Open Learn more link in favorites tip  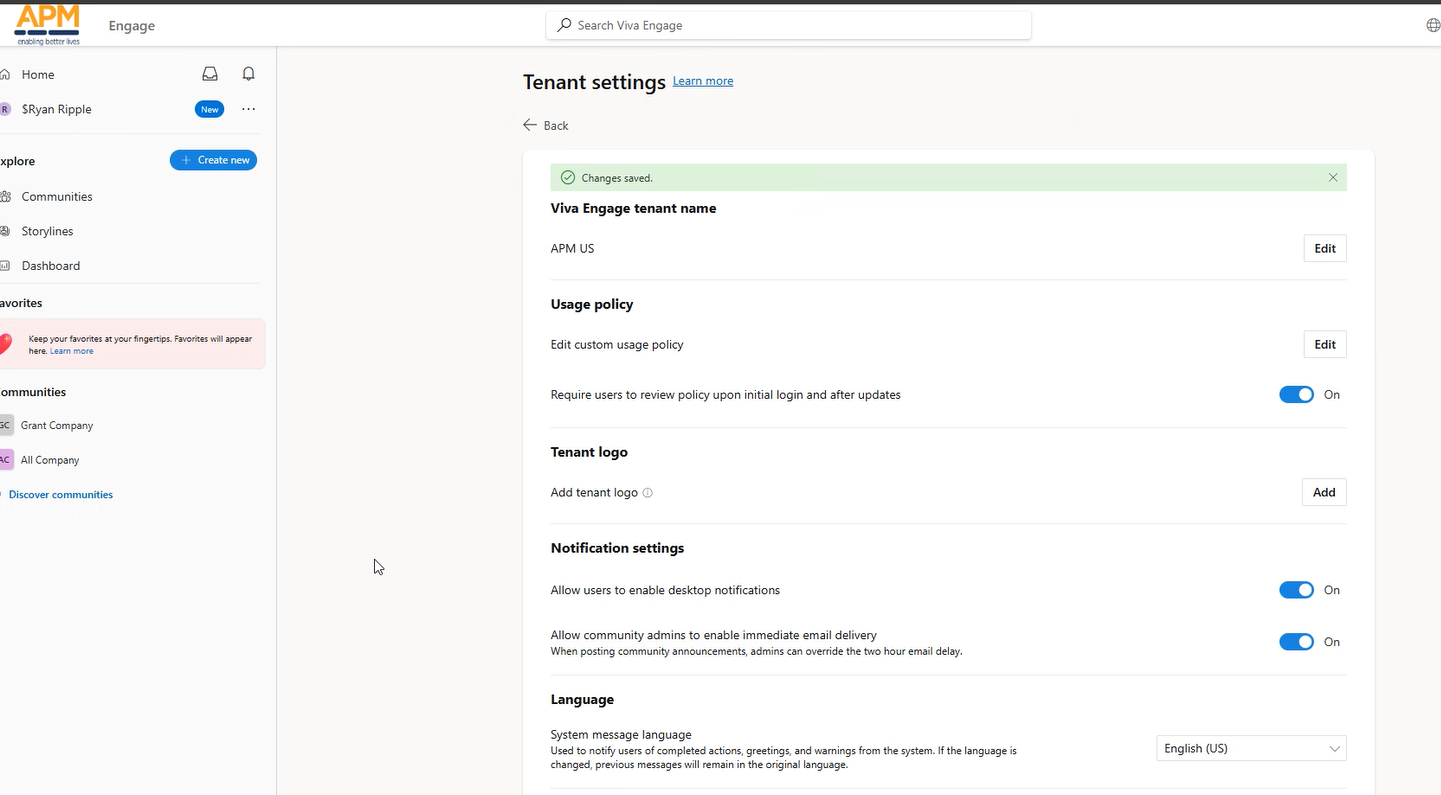(72, 351)
